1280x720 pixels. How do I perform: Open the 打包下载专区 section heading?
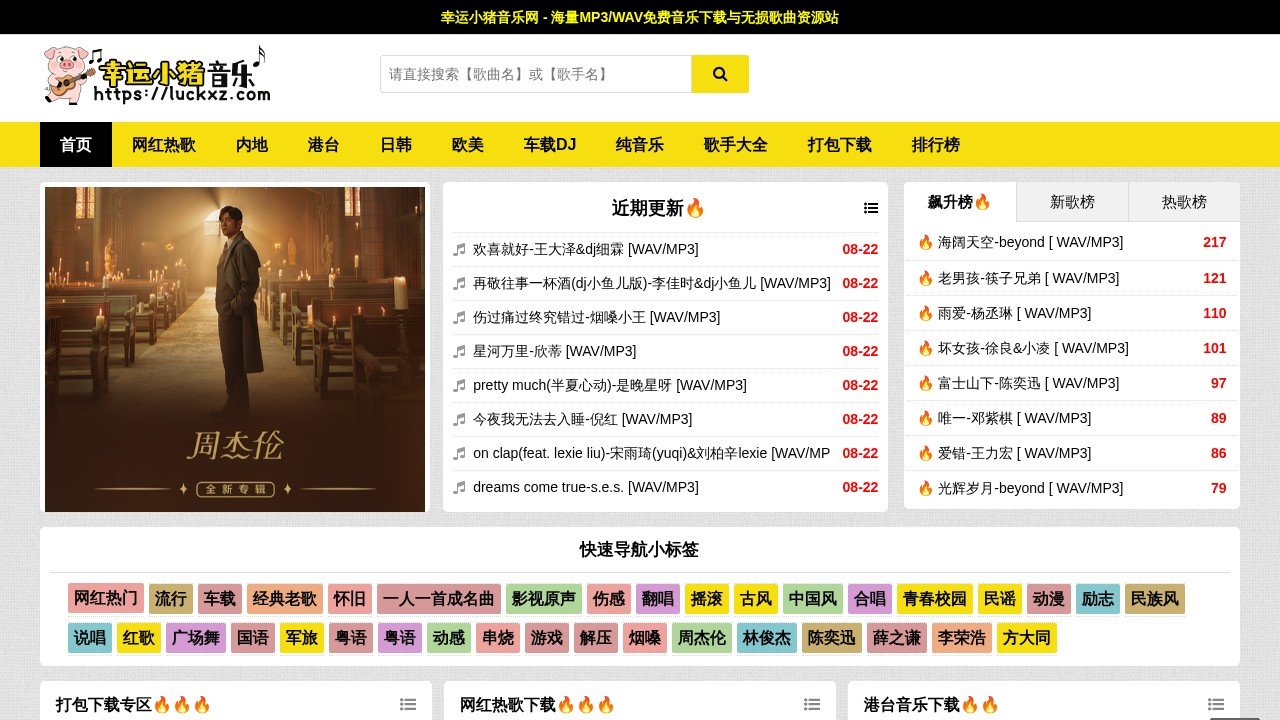134,705
